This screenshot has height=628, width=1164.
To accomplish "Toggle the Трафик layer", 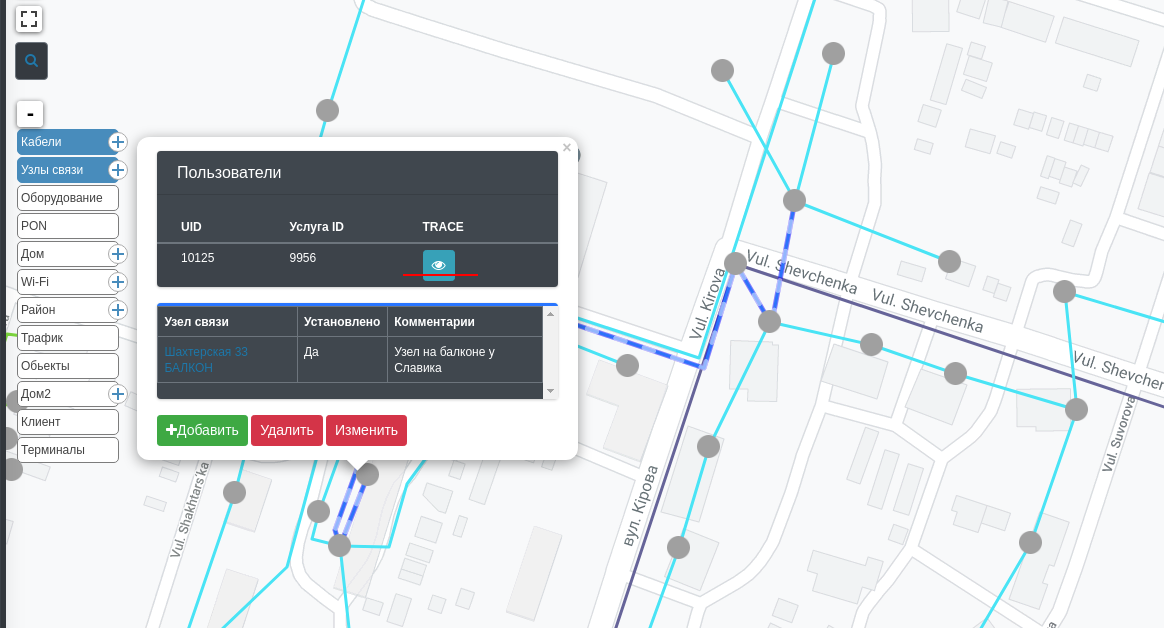I will pyautogui.click(x=67, y=338).
